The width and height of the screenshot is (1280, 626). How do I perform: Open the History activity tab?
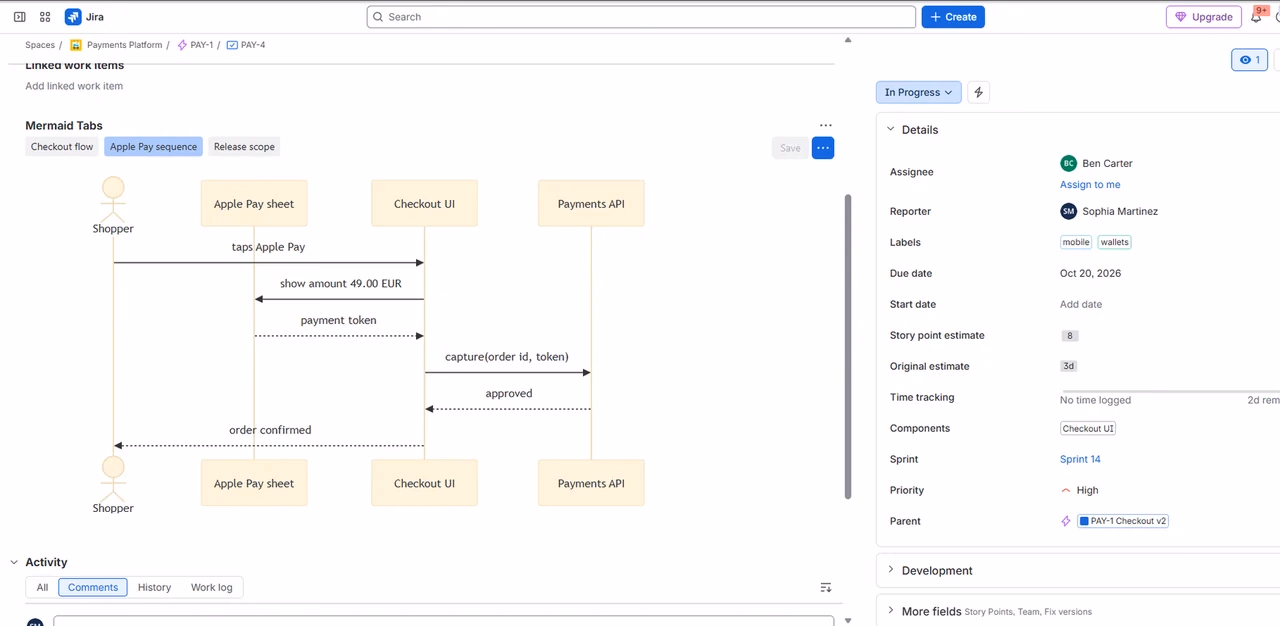pyautogui.click(x=154, y=588)
